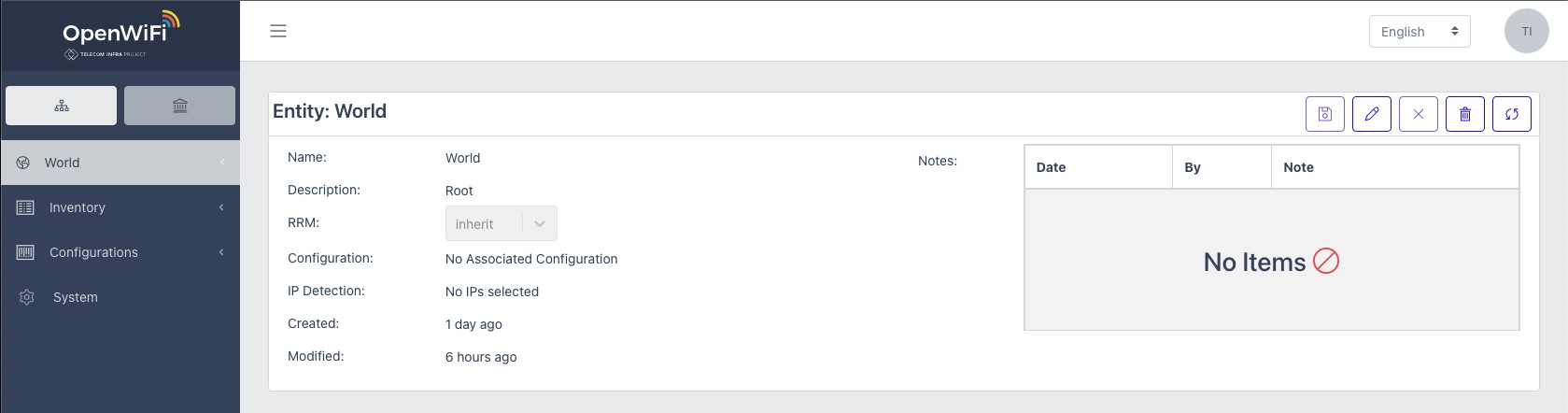The image size is (1568, 413).
Task: Click the System gear icon
Action: (x=26, y=297)
